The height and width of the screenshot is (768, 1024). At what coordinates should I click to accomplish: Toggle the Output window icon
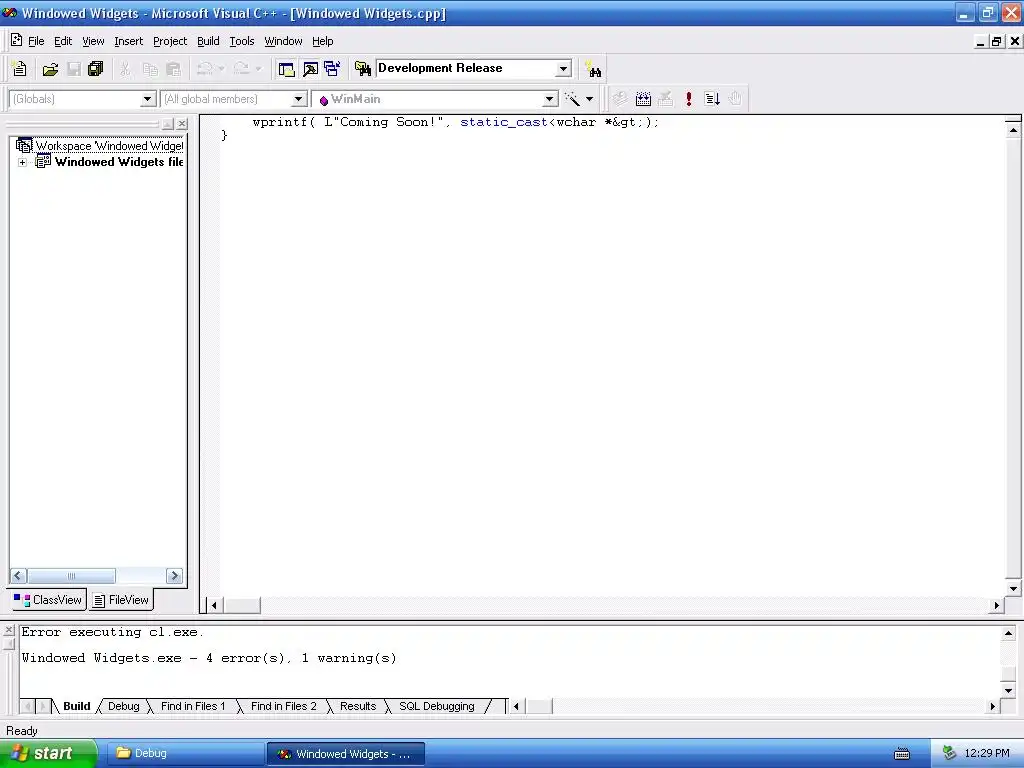tap(310, 69)
